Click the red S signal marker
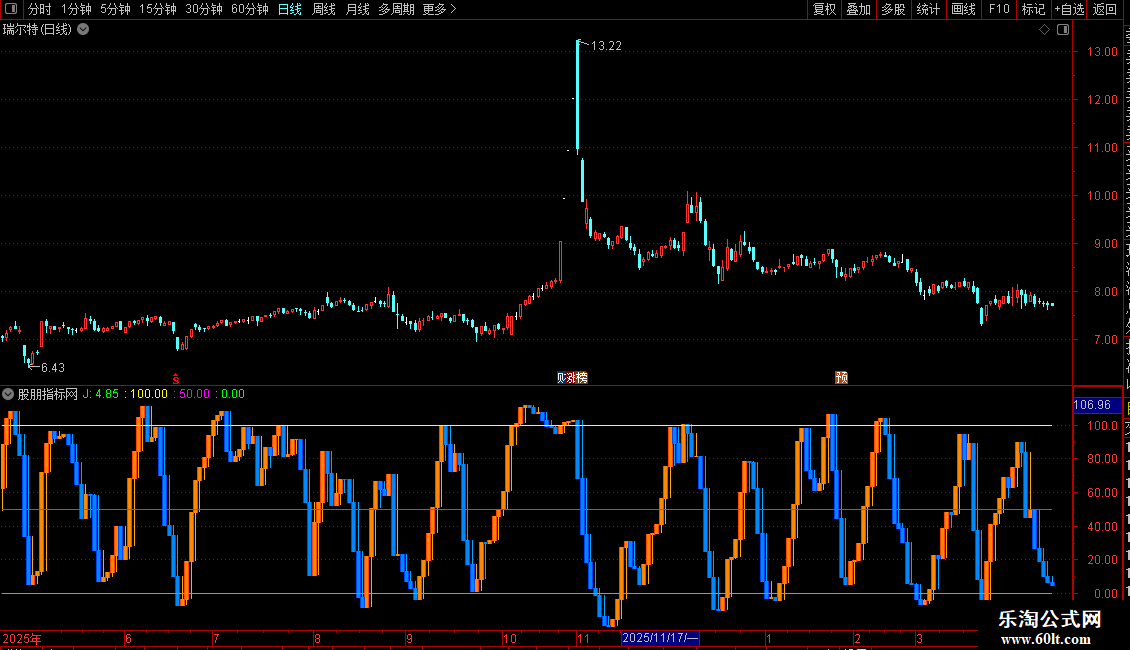1130x650 pixels. (175, 378)
